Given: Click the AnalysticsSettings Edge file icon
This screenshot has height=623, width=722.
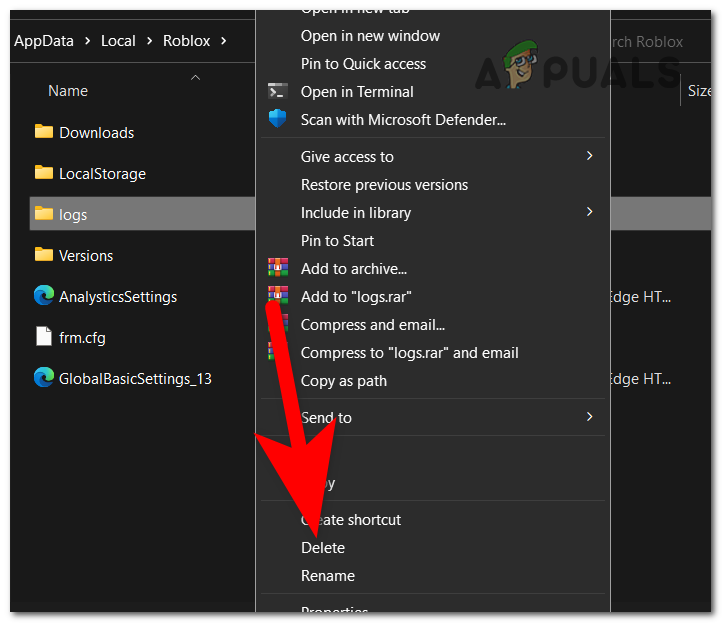Looking at the screenshot, I should pyautogui.click(x=44, y=296).
